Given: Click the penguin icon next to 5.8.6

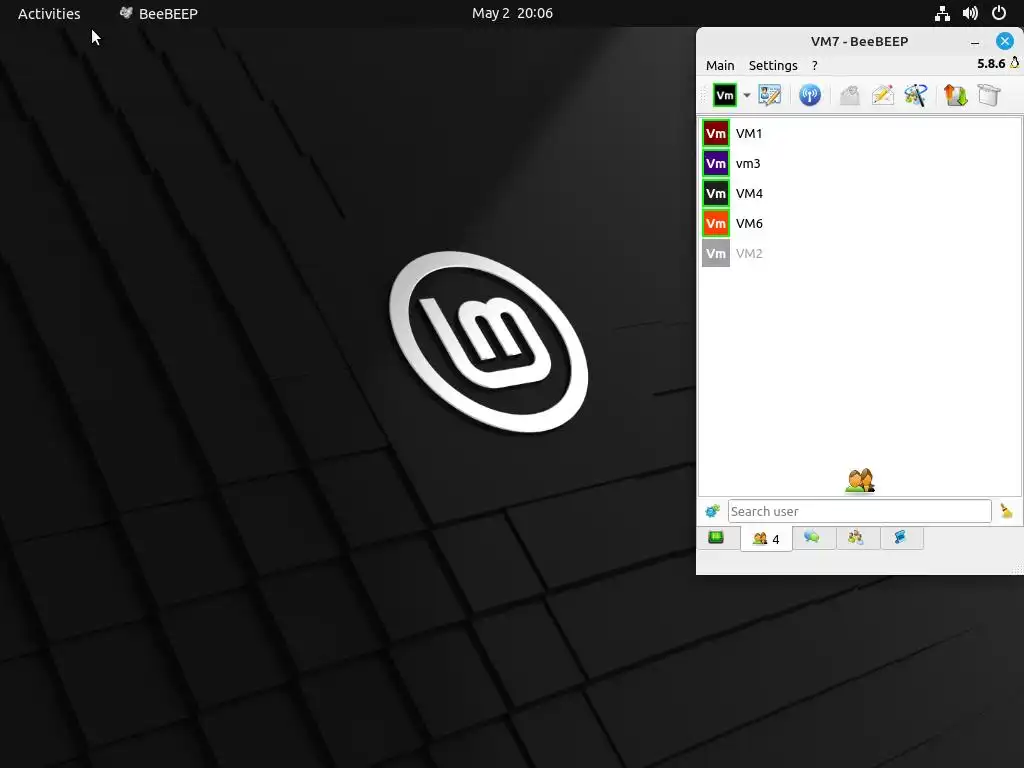Looking at the screenshot, I should [1015, 63].
